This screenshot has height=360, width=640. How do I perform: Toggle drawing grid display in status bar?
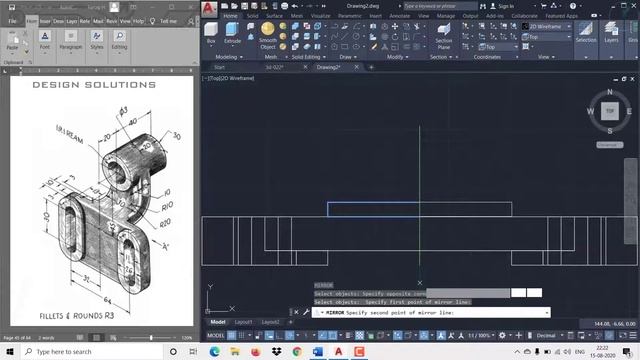point(231,335)
